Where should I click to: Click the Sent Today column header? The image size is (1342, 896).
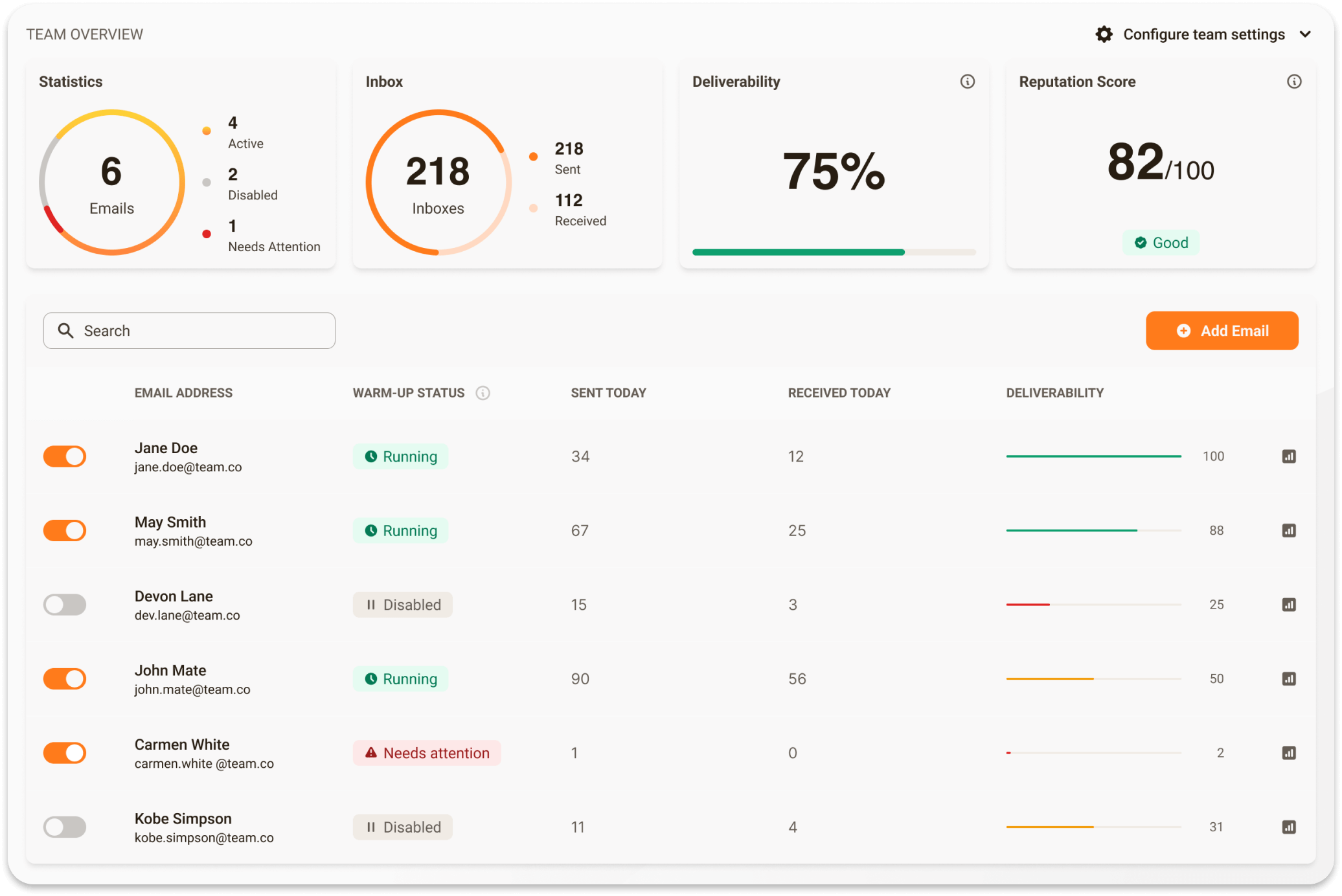pyautogui.click(x=608, y=393)
